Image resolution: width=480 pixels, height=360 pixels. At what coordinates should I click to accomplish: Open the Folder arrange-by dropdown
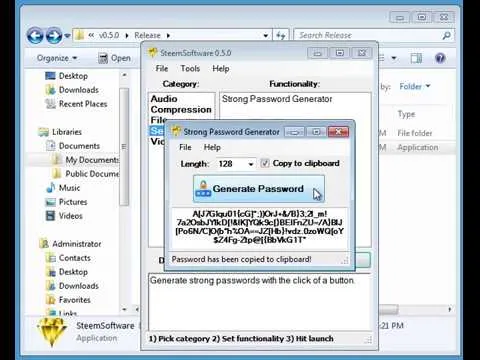(x=415, y=86)
